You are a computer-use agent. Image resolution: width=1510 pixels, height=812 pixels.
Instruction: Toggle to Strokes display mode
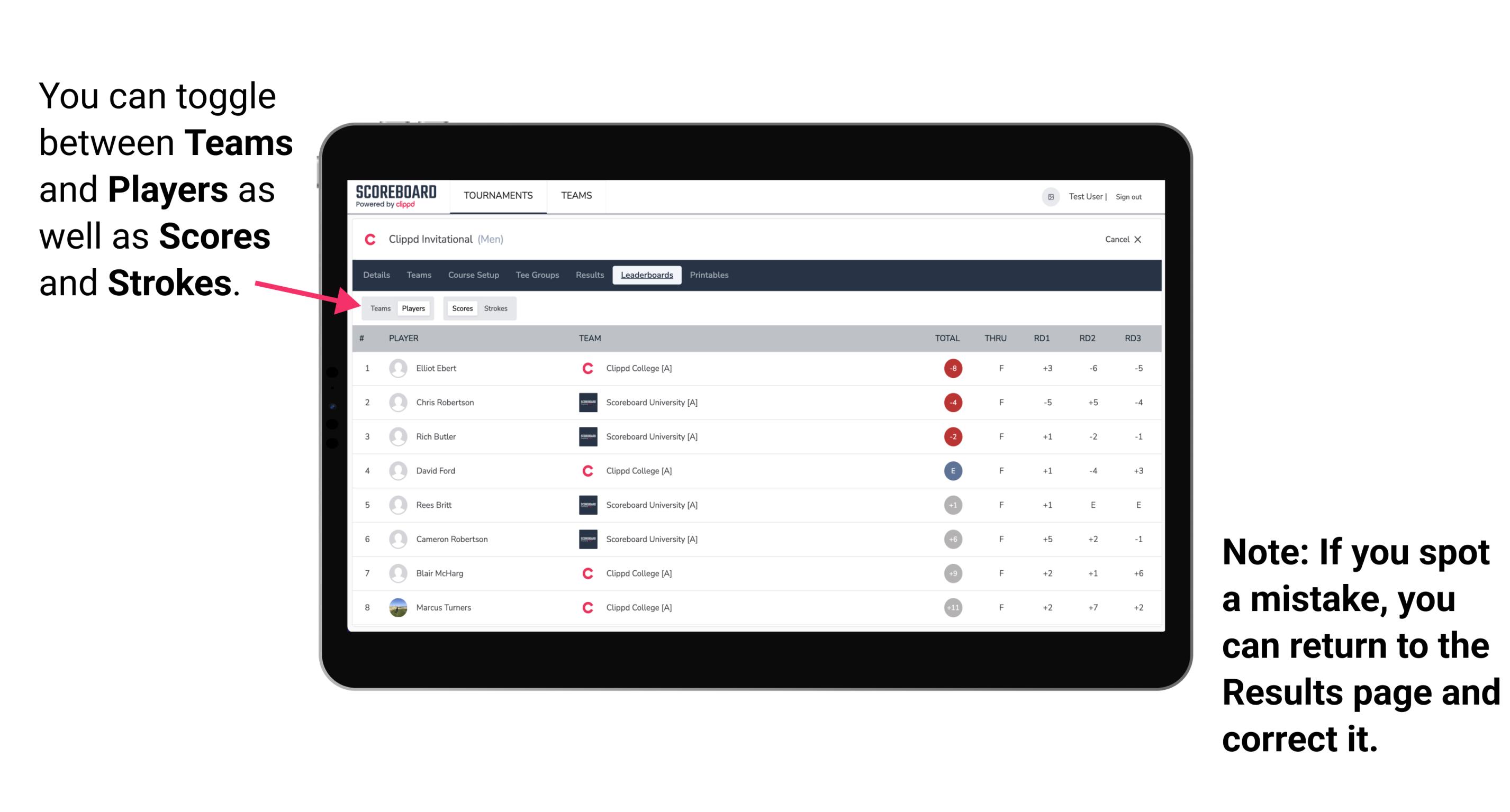click(495, 308)
